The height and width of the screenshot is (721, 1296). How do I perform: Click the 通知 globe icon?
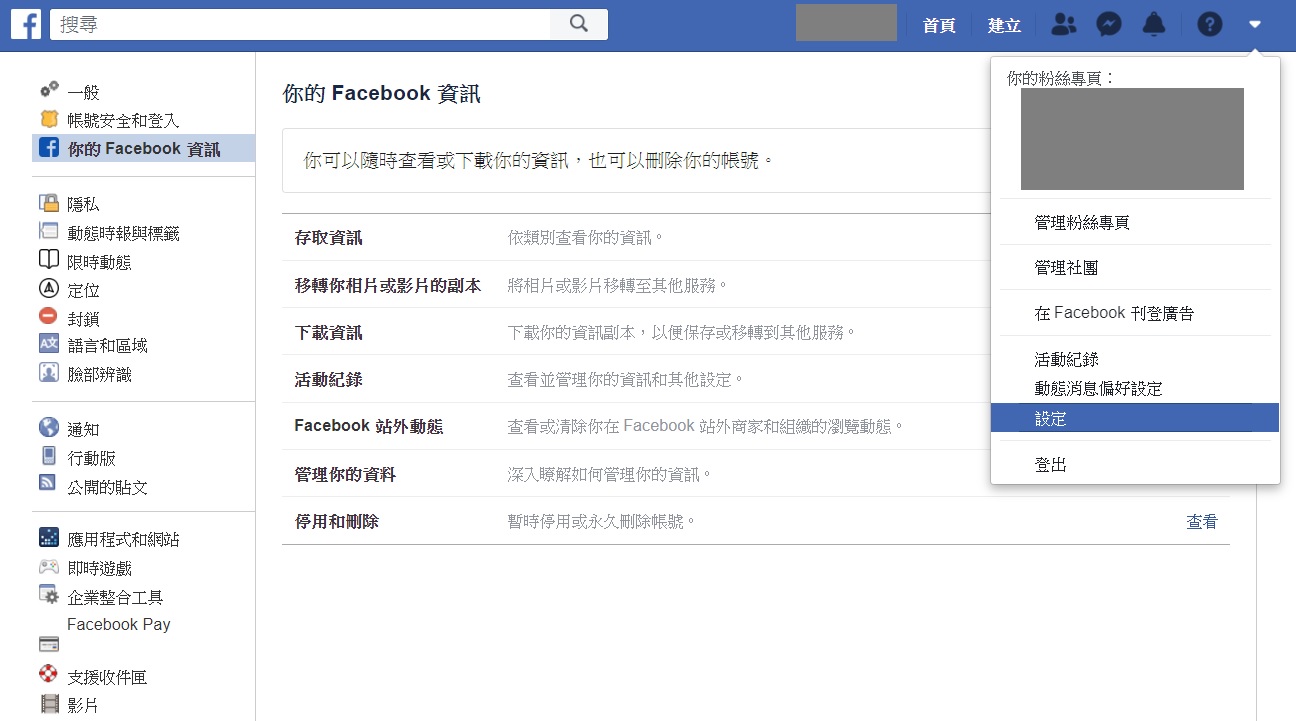tap(49, 428)
